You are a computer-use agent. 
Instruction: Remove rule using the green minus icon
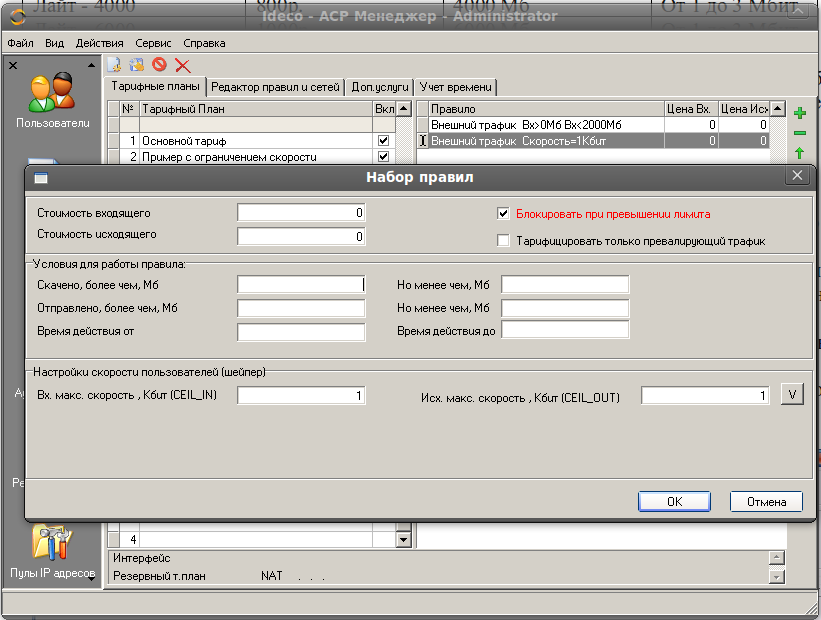(x=799, y=132)
